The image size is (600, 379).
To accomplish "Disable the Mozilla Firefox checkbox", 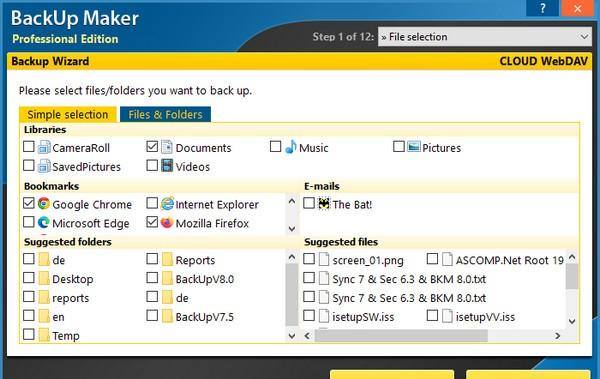I will [152, 222].
